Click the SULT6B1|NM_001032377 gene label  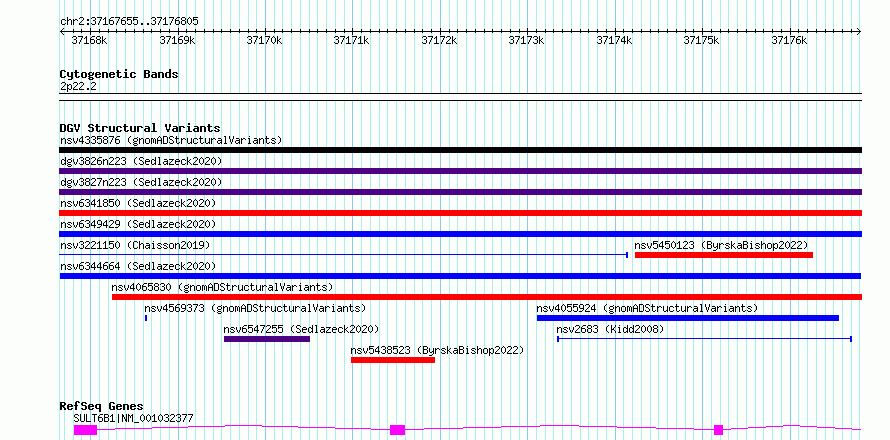tap(133, 418)
